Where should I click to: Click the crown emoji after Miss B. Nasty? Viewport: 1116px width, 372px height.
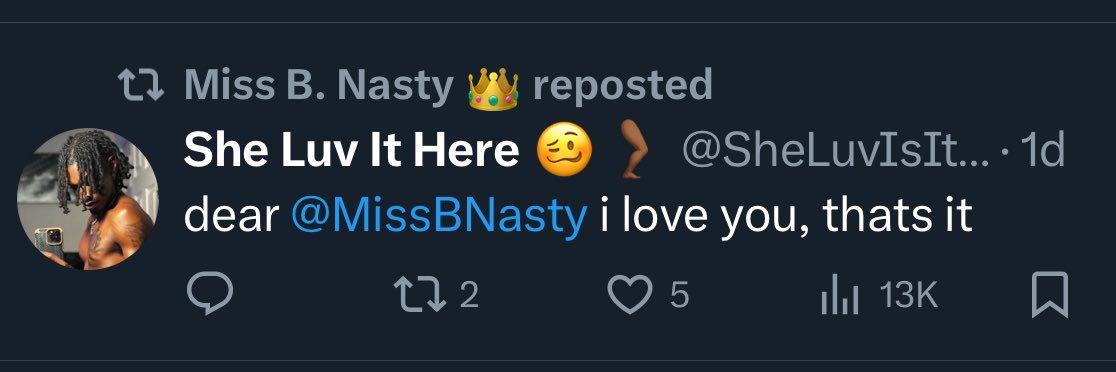click(493, 88)
